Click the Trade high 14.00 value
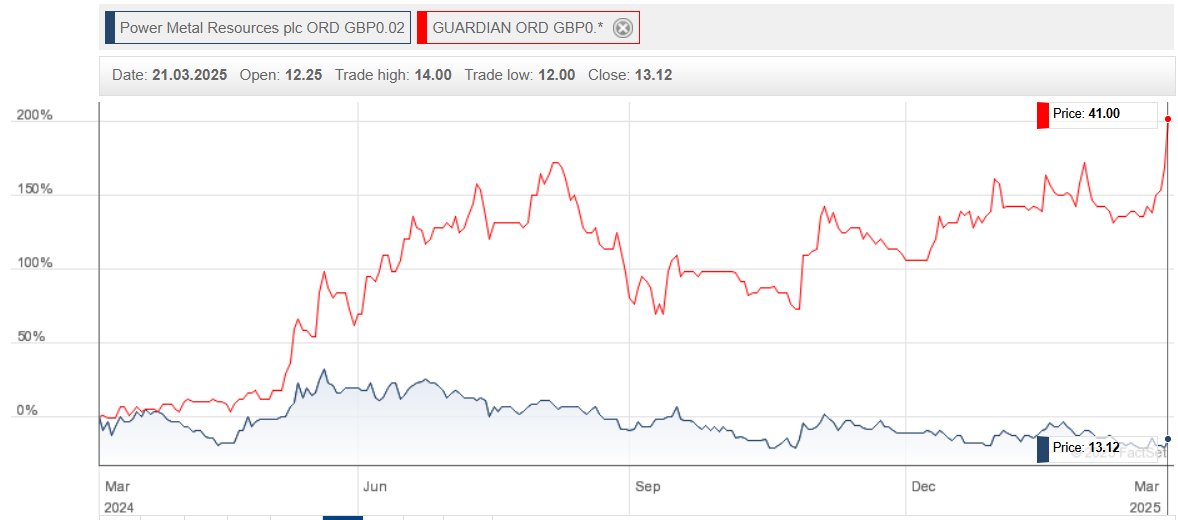Screen dimensions: 1178x520 (x=433, y=75)
